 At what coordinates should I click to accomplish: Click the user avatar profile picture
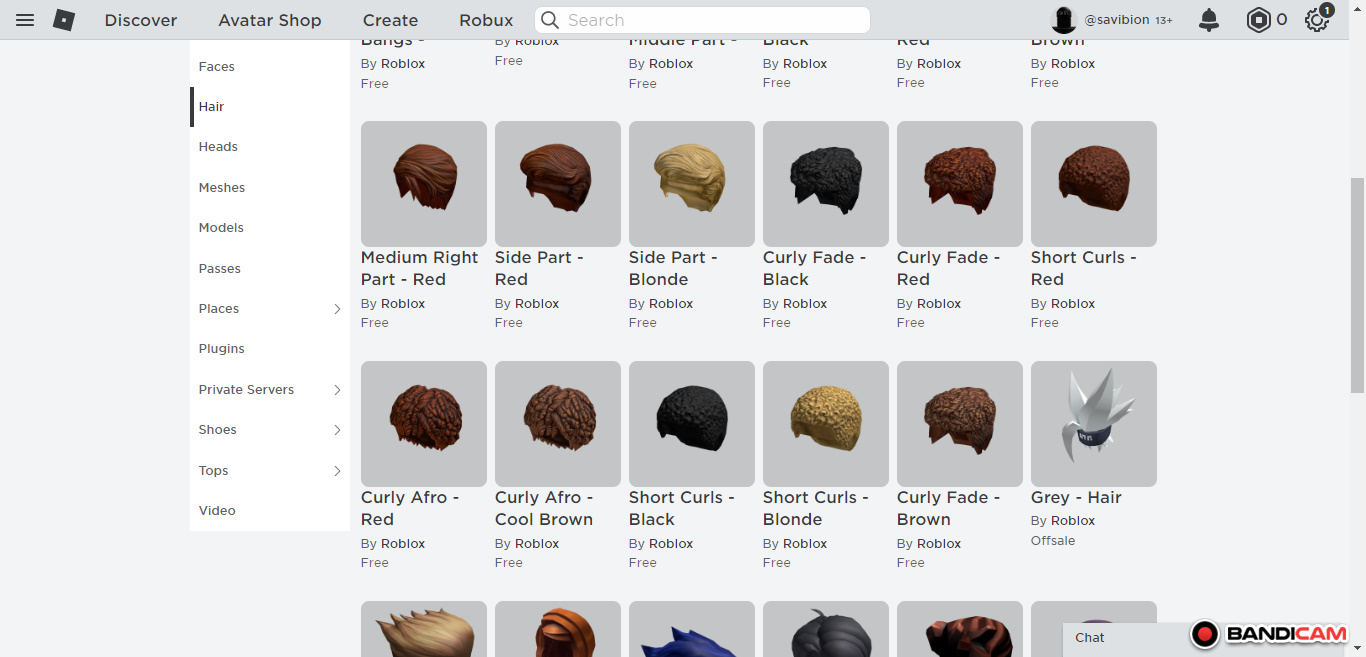coord(1064,20)
